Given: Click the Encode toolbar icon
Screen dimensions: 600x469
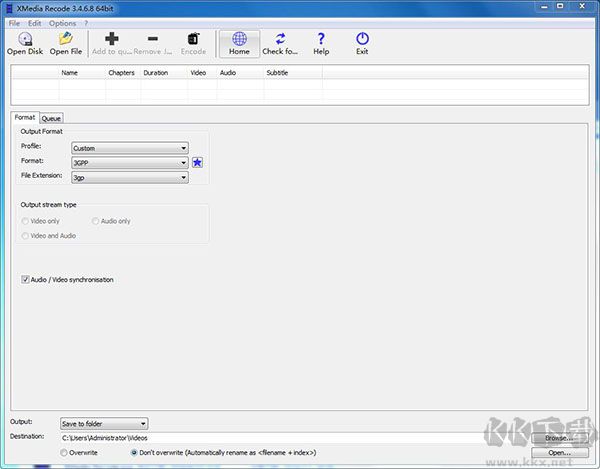Looking at the screenshot, I should pos(194,39).
